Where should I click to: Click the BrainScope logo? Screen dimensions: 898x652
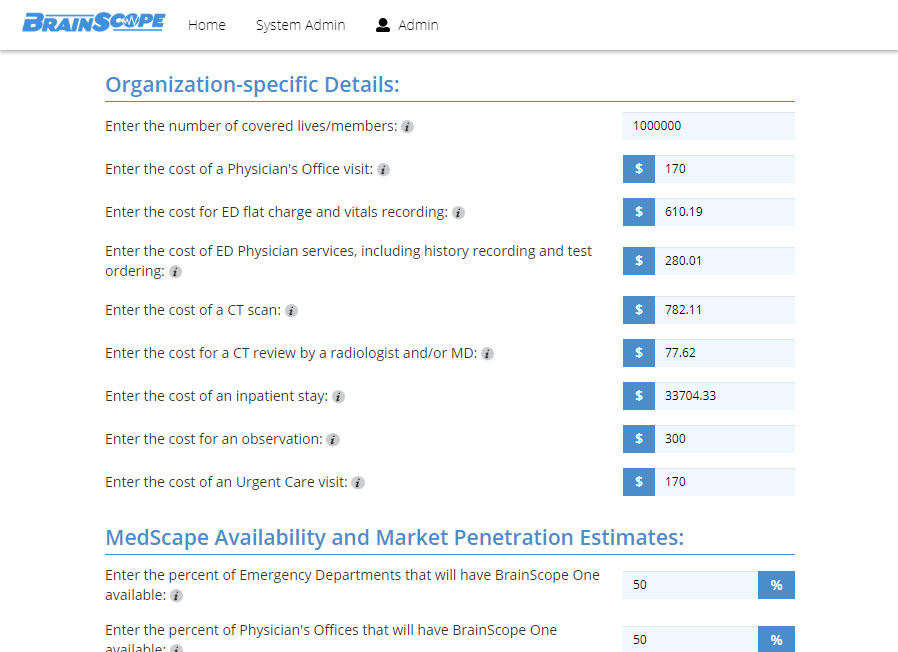tap(94, 23)
